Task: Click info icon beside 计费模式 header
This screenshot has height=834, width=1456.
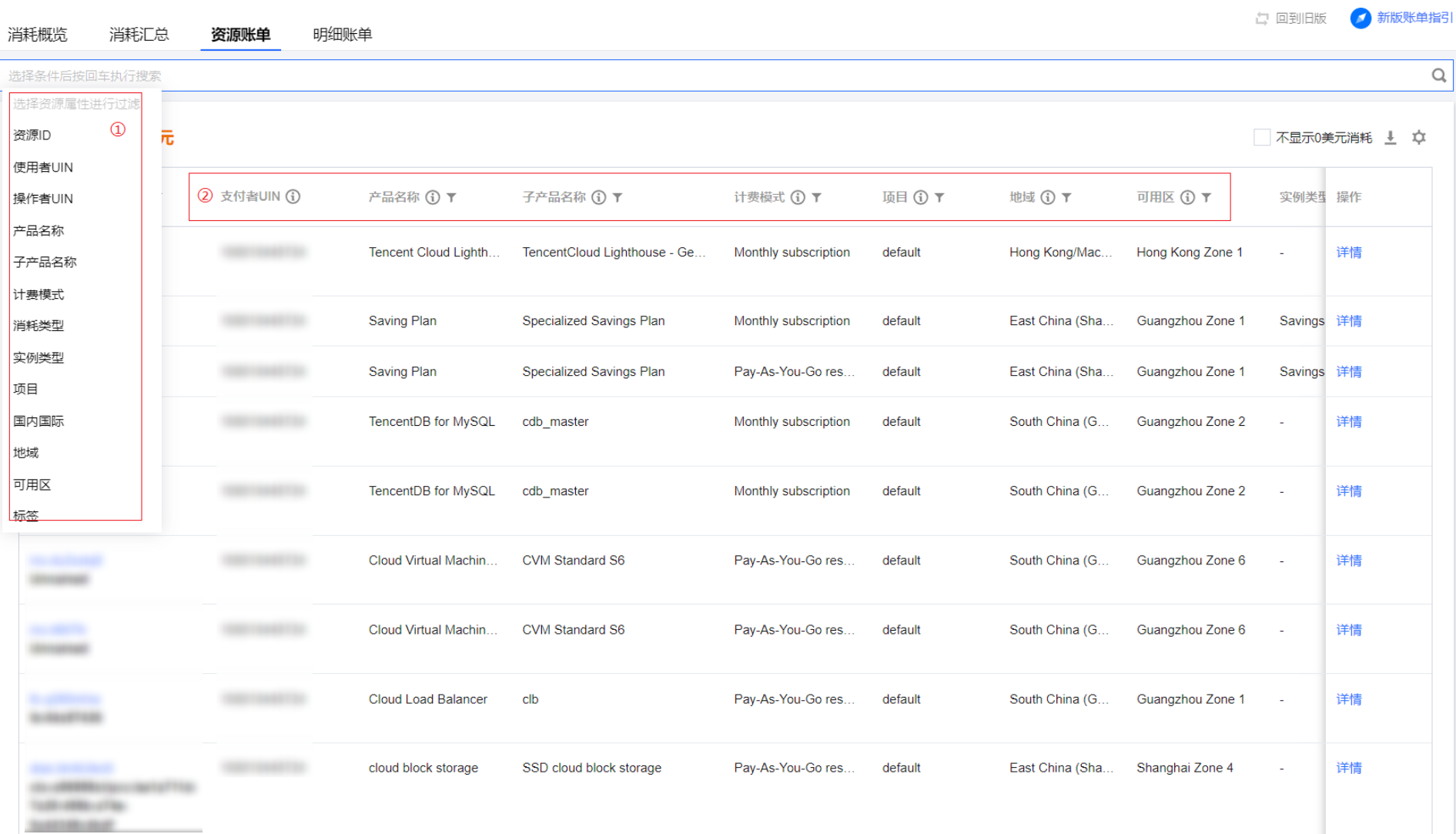Action: tap(798, 198)
